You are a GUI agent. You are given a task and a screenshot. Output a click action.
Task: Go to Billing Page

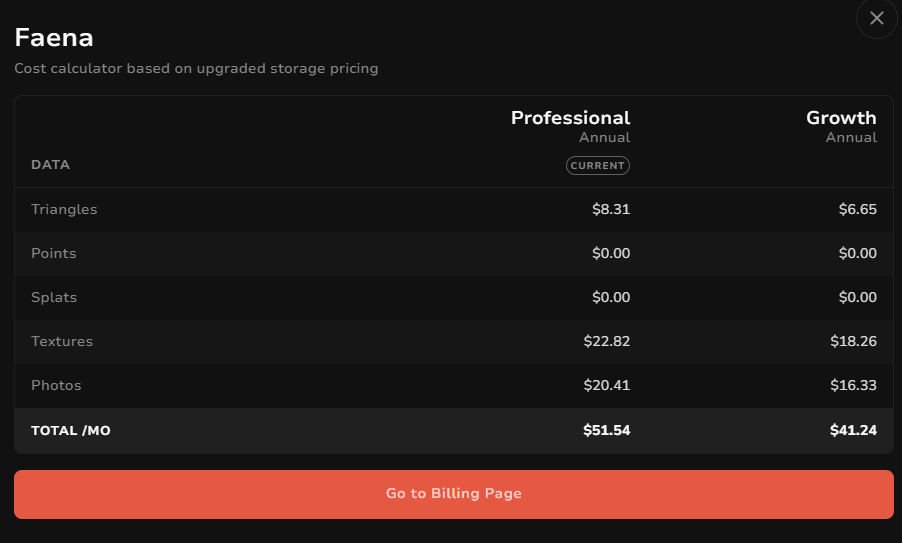(x=454, y=494)
